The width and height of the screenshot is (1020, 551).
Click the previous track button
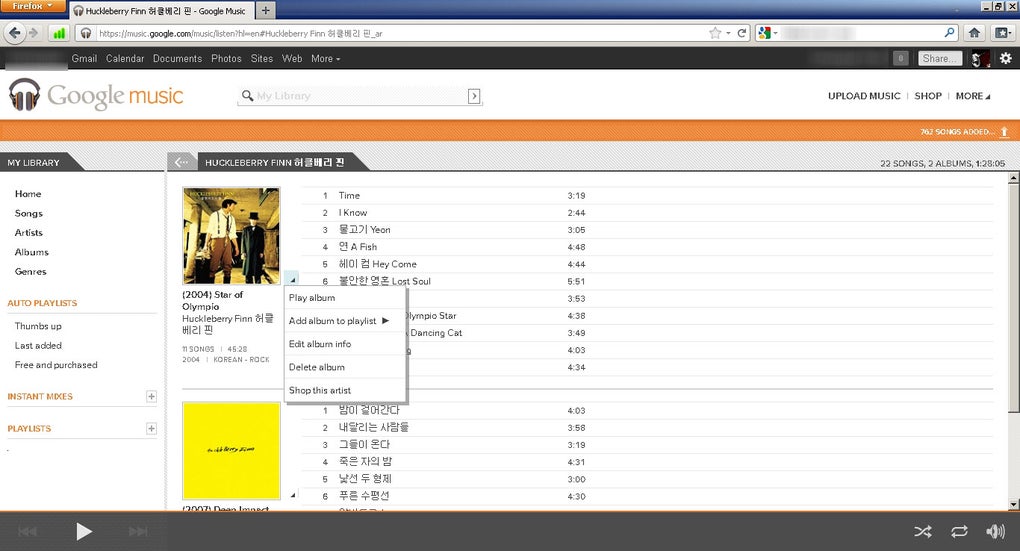coord(27,531)
